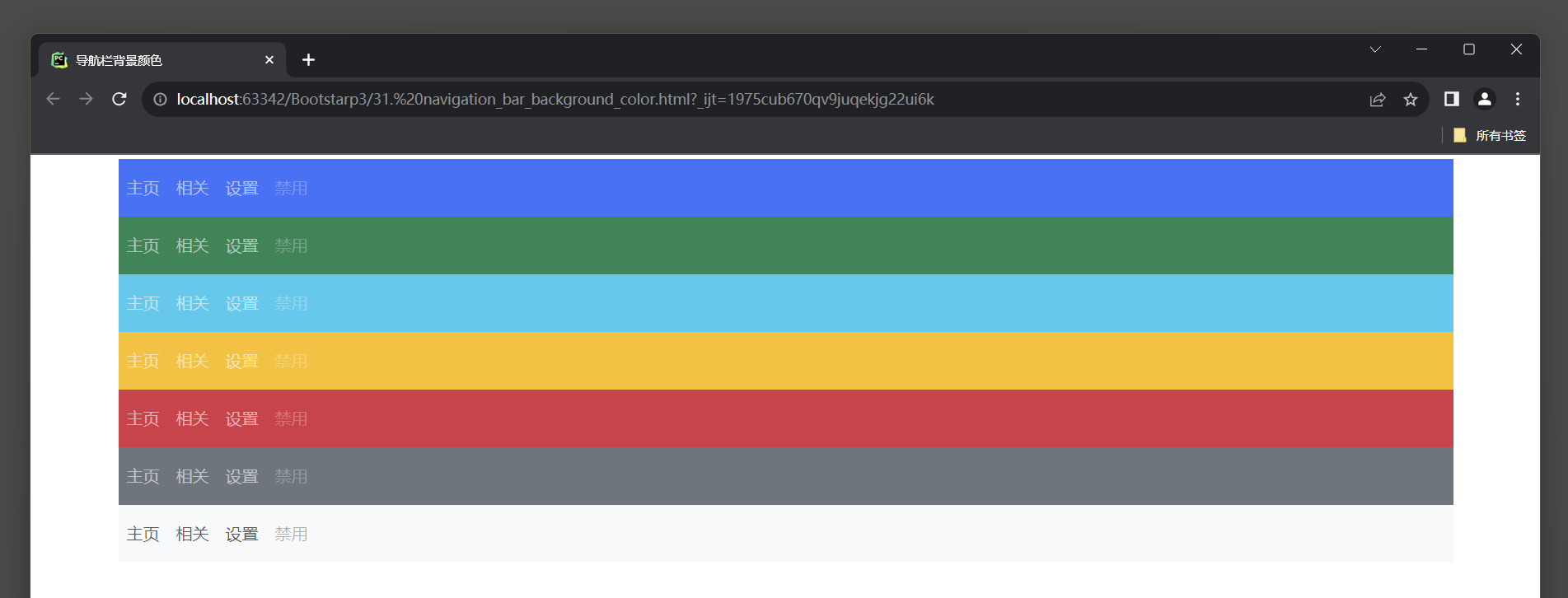Bookmark this page with the star icon
Image resolution: width=1568 pixels, height=598 pixels.
(x=1411, y=100)
